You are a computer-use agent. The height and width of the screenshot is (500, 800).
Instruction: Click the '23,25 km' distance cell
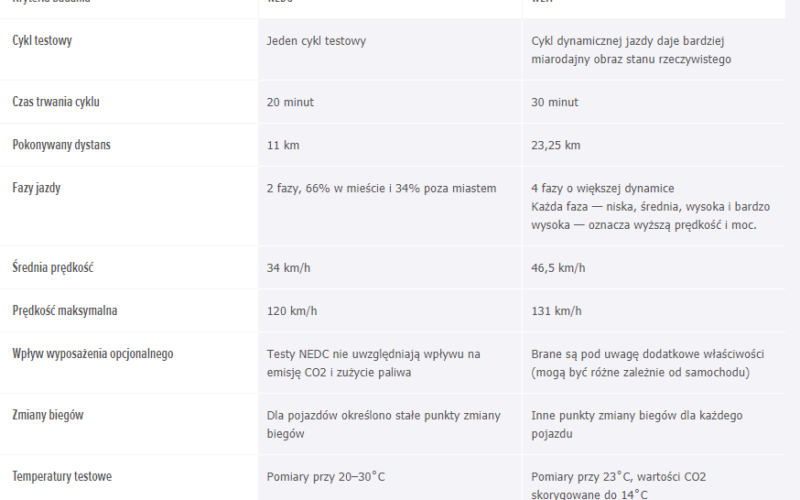point(556,145)
